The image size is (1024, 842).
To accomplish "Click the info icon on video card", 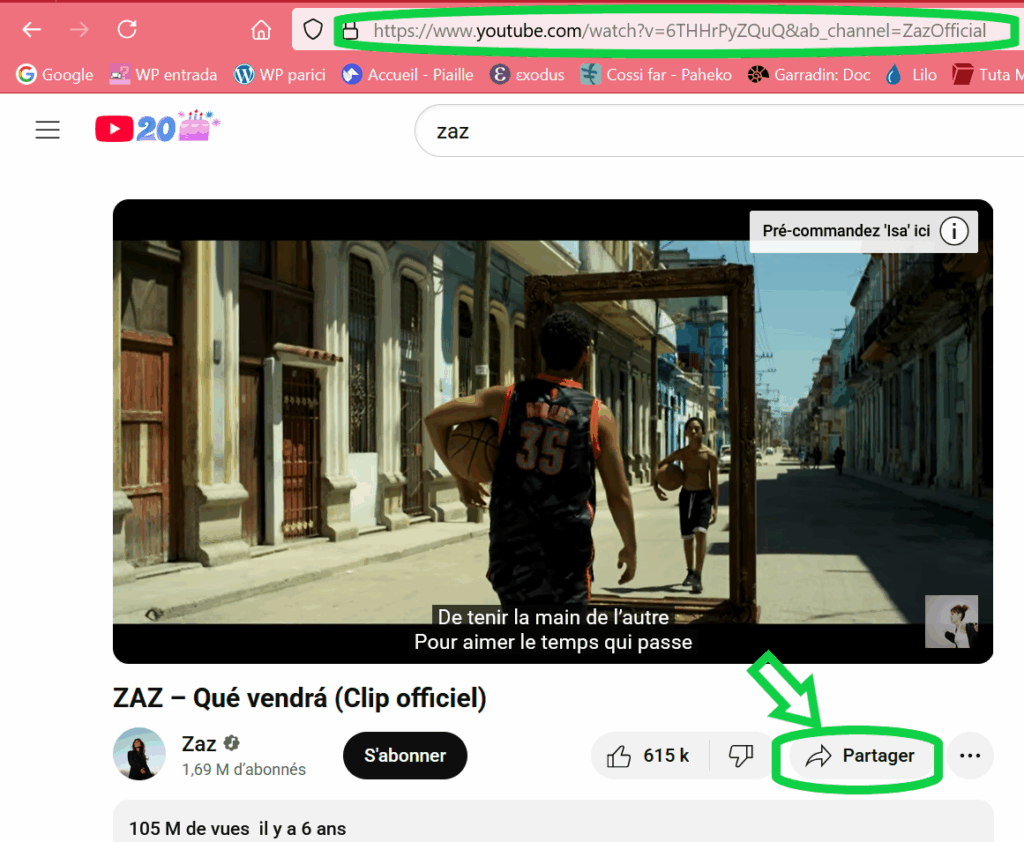I will click(x=954, y=231).
